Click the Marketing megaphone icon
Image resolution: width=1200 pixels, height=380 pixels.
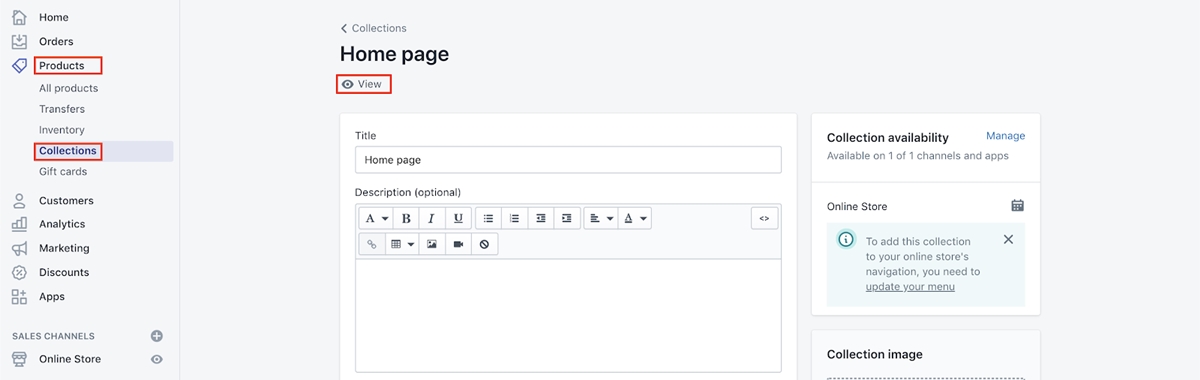click(19, 248)
